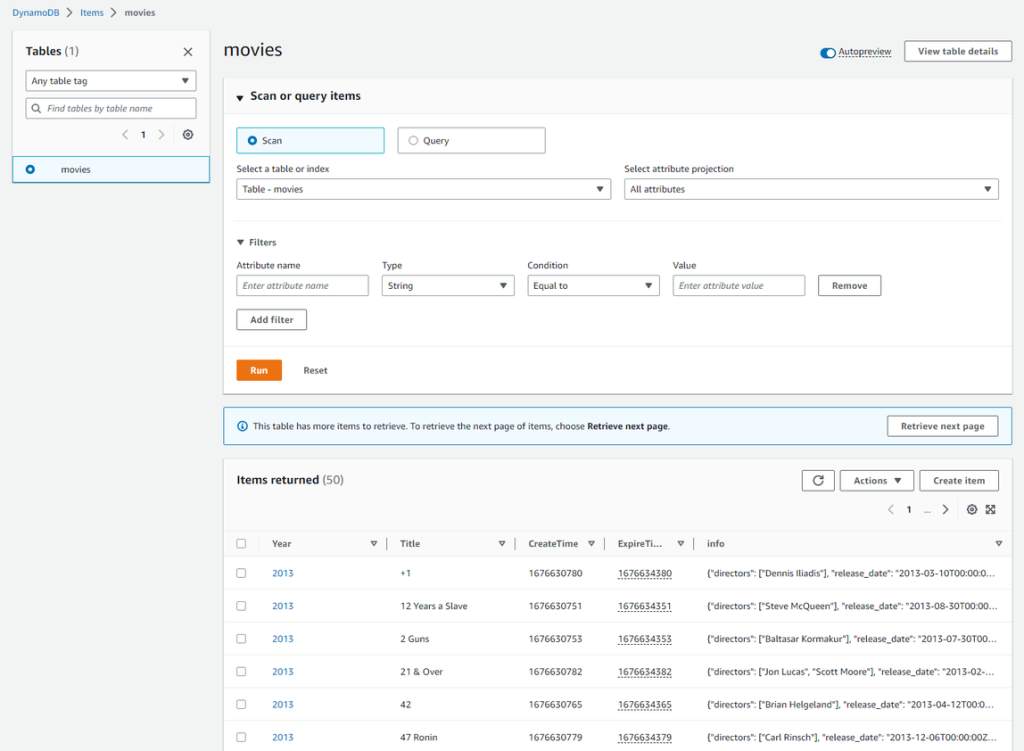Image resolution: width=1024 pixels, height=751 pixels.
Task: Expand items table to full screen
Action: tap(991, 509)
